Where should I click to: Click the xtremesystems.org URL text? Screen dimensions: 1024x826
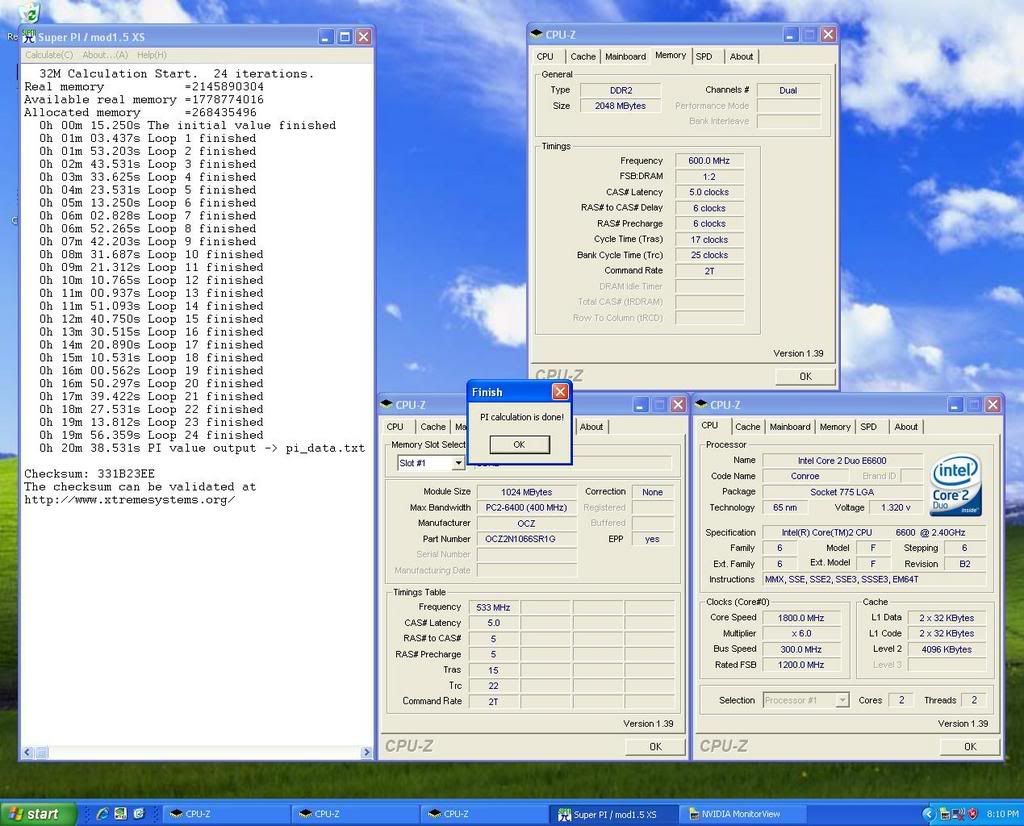point(129,500)
